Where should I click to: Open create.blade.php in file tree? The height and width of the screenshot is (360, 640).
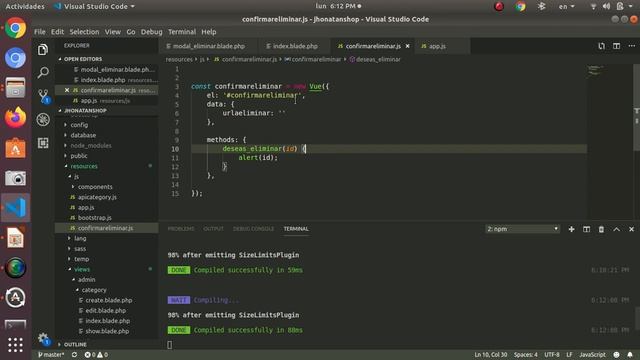tap(109, 300)
